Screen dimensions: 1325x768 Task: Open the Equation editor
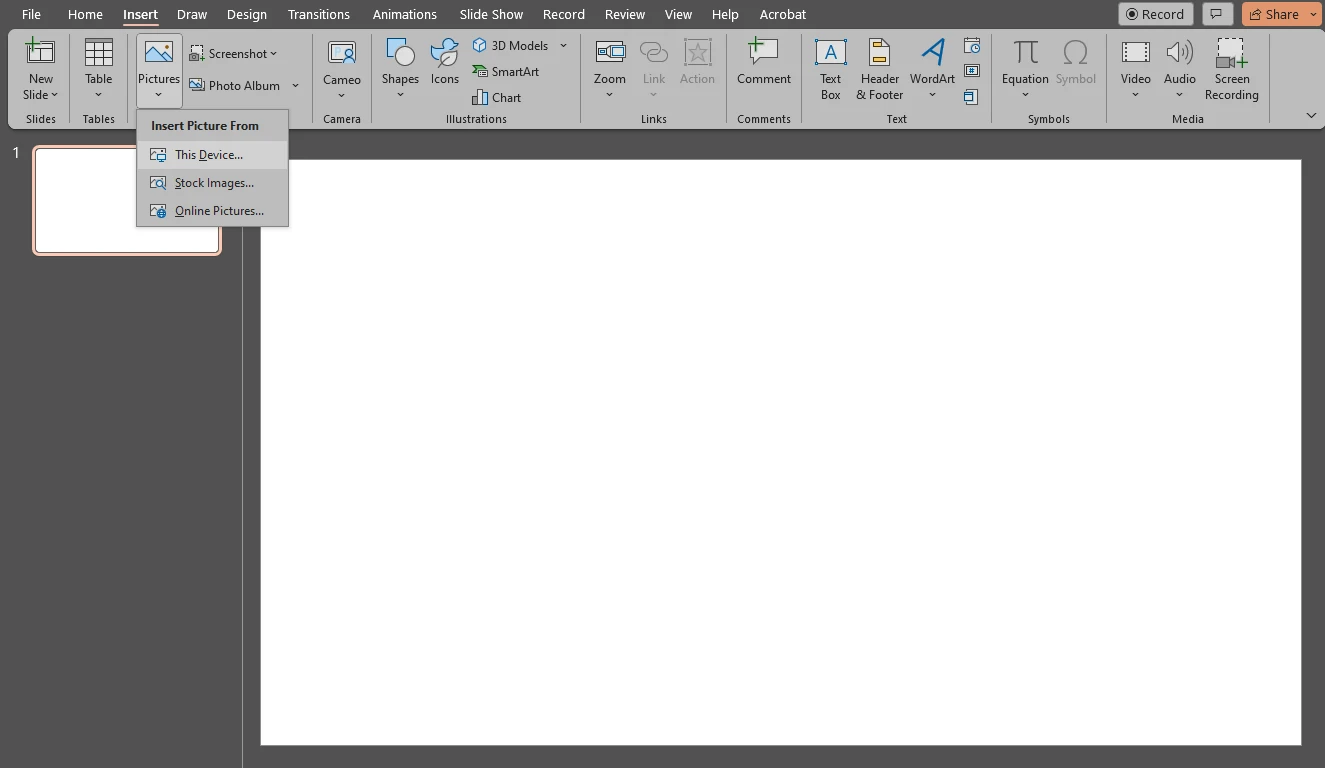pos(1024,68)
